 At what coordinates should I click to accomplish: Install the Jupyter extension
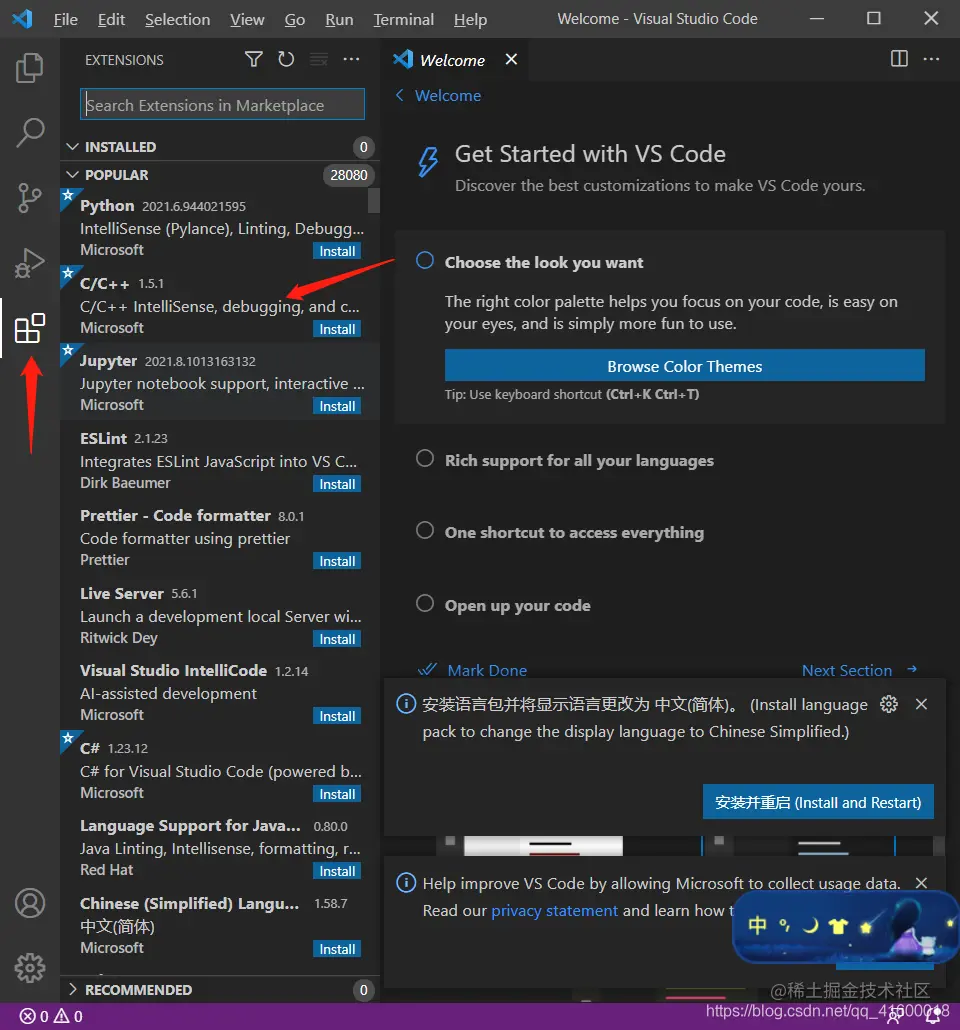point(337,406)
